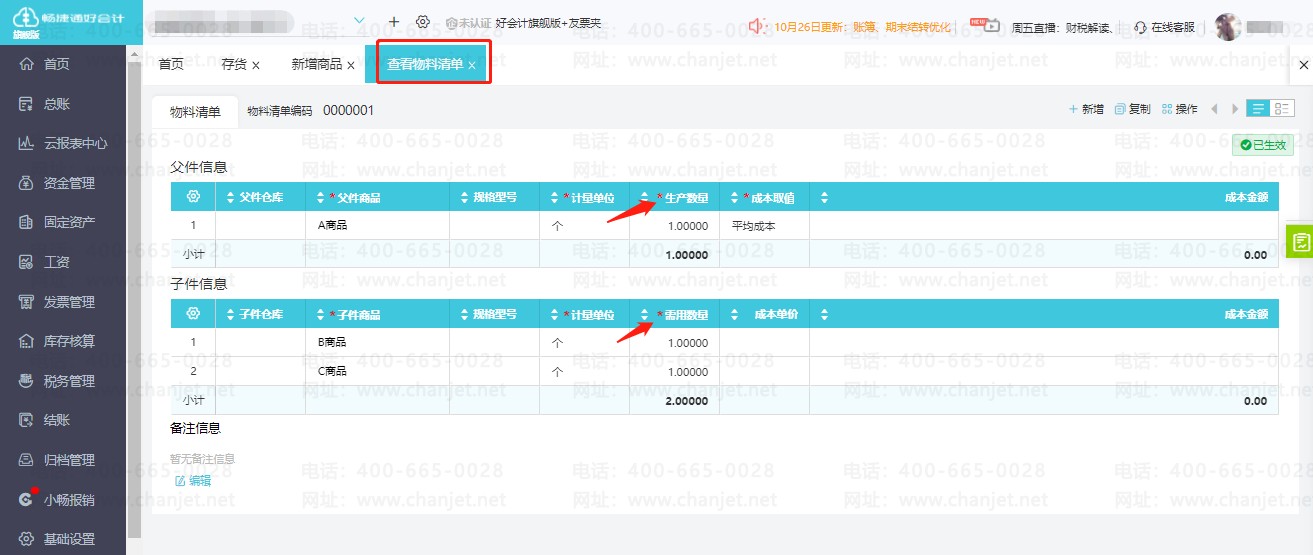The width and height of the screenshot is (1313, 555).
Task: Open 在线客服 headset support icon
Action: pos(1140,27)
